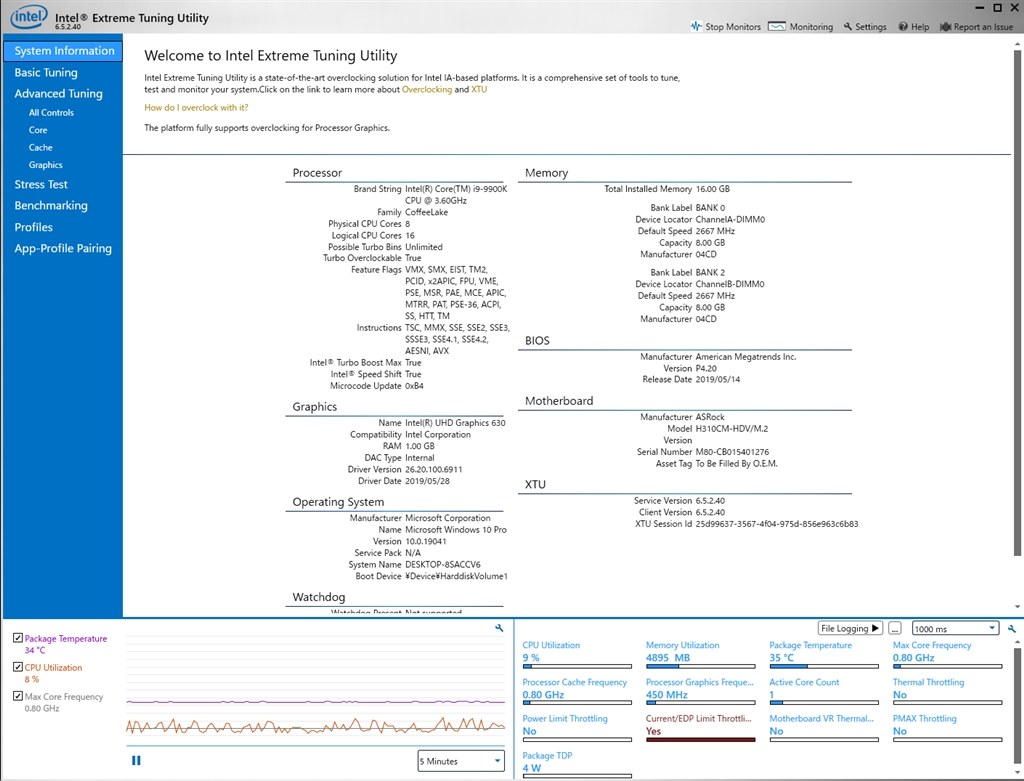Click the Memory Utilization monitor tile
Image resolution: width=1024 pixels, height=781 pixels.
(x=700, y=655)
